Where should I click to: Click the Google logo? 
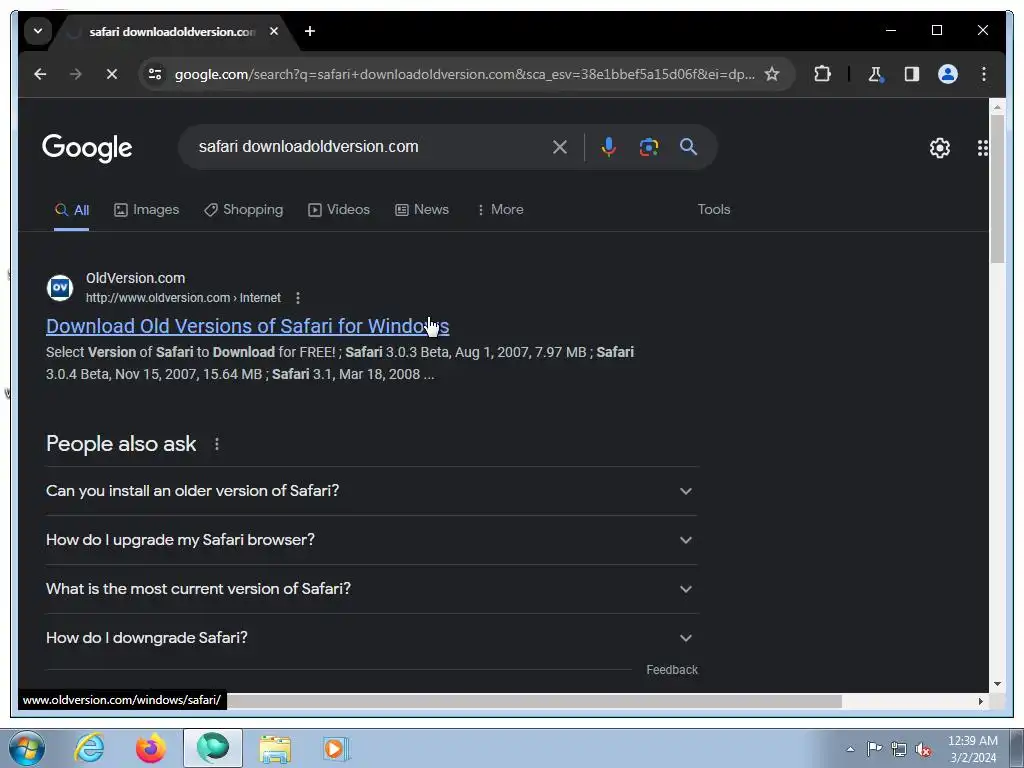(x=87, y=148)
